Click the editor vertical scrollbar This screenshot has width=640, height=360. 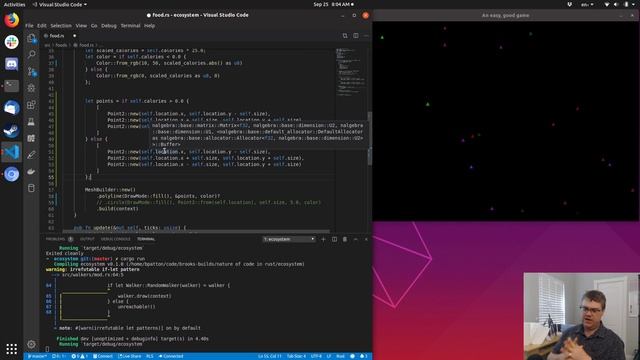coord(370,139)
